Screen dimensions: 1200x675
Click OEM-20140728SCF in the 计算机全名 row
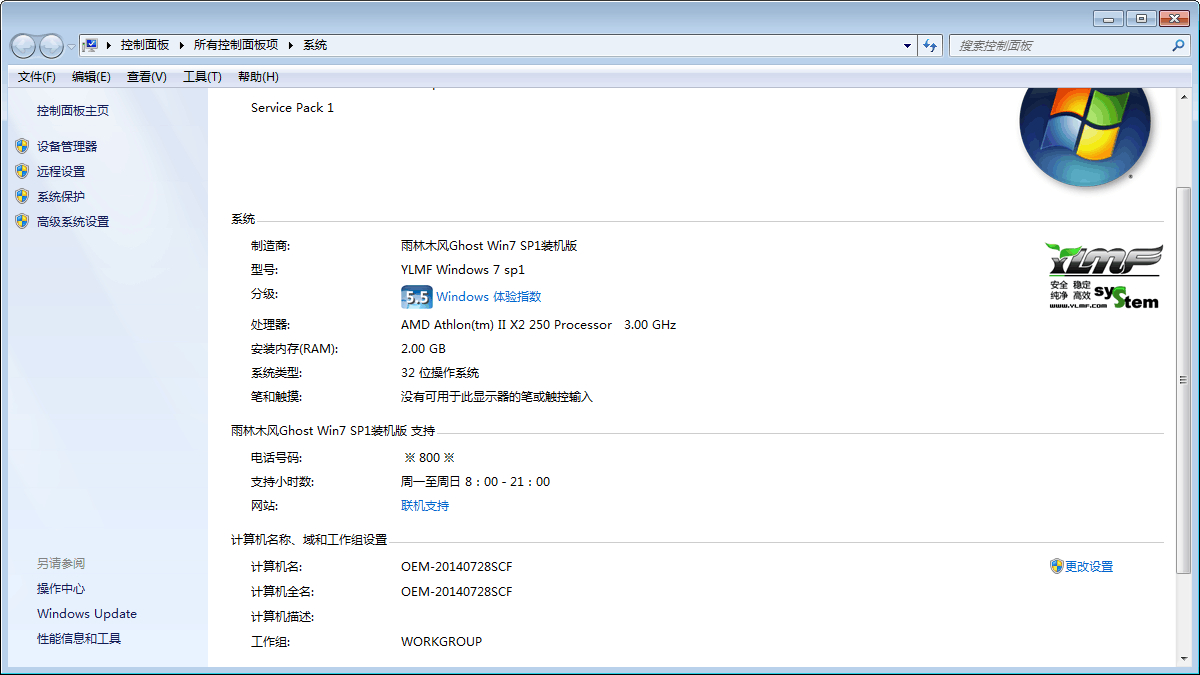457,592
